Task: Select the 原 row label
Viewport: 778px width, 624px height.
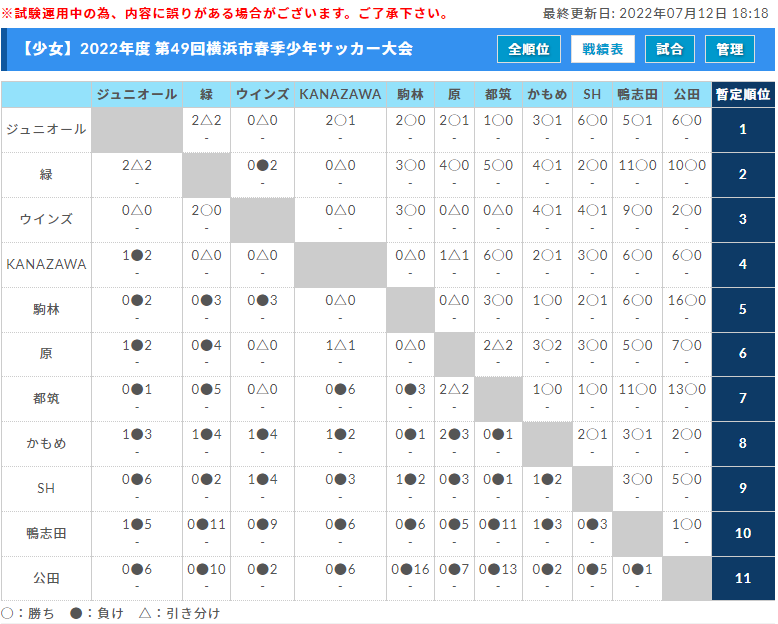Action: (46, 354)
